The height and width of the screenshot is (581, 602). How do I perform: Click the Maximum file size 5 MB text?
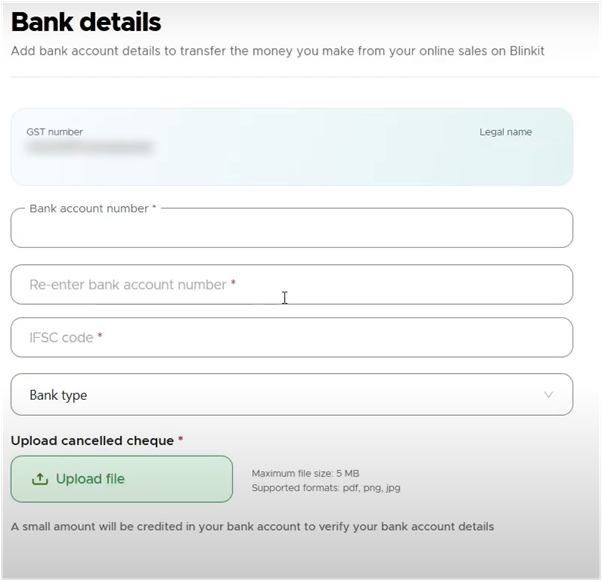coord(306,473)
